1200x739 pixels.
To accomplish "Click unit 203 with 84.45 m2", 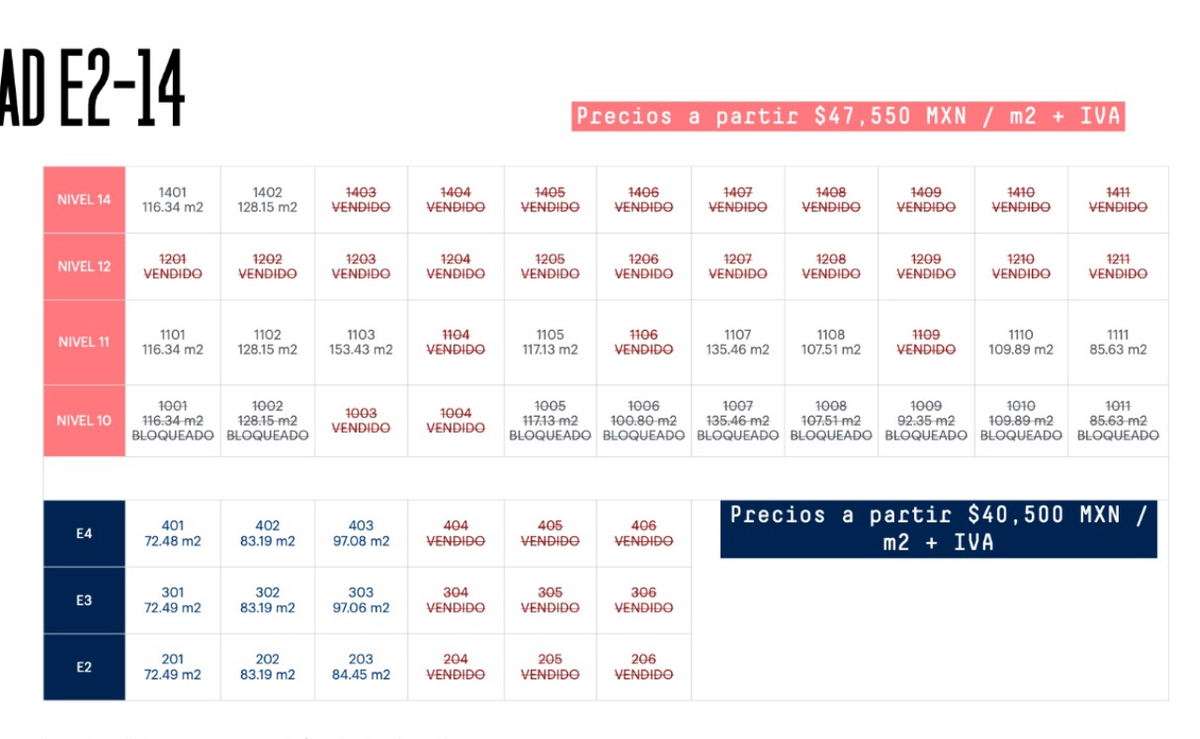I will pyautogui.click(x=361, y=667).
